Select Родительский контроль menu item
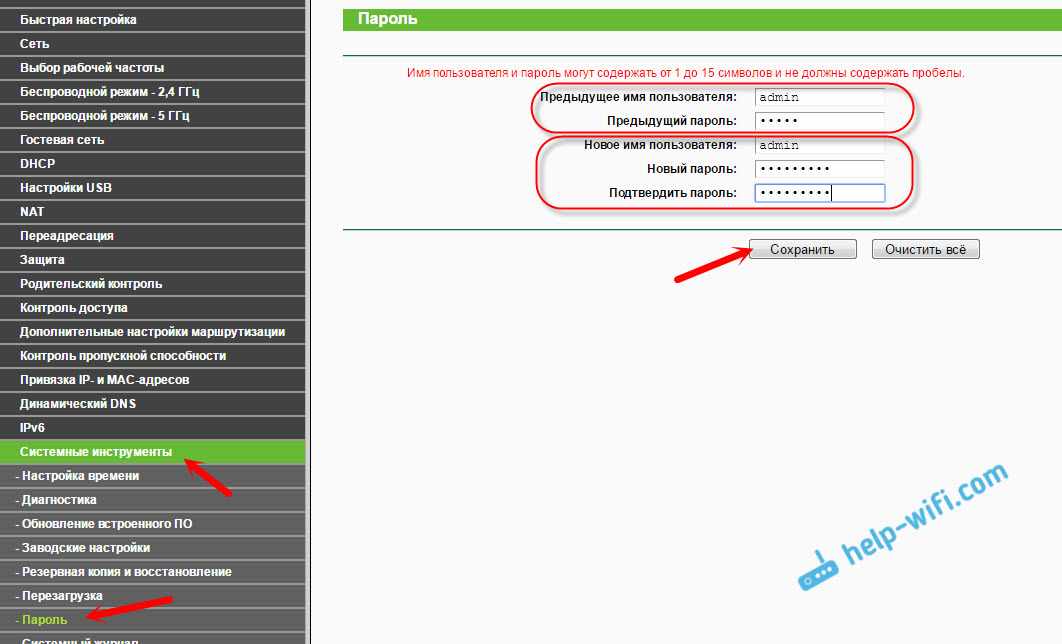 pos(91,284)
